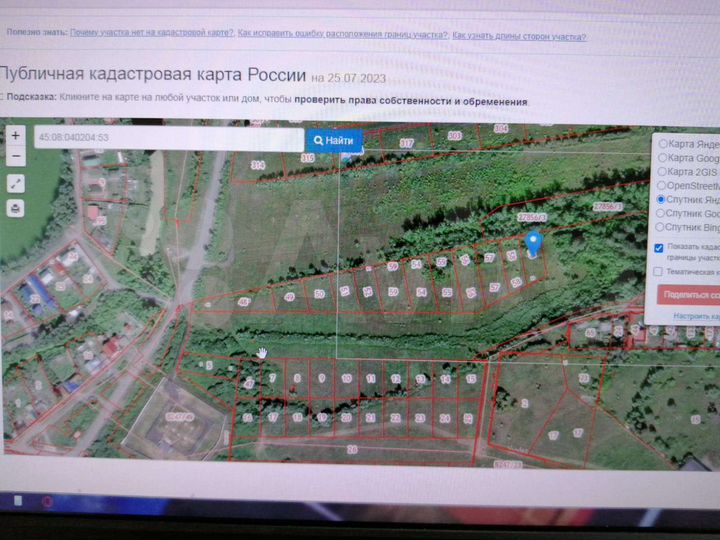Click parcel label 5 on map
The width and height of the screenshot is (720, 540).
pos(209,366)
